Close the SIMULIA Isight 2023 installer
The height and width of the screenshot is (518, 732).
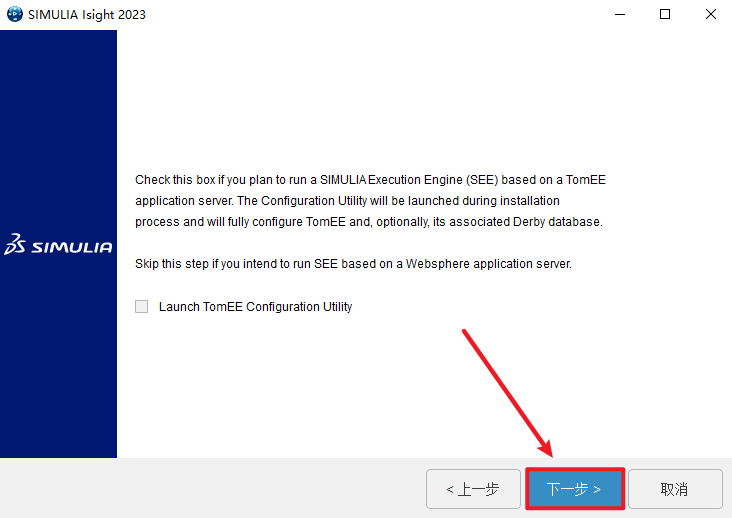pyautogui.click(x=711, y=14)
